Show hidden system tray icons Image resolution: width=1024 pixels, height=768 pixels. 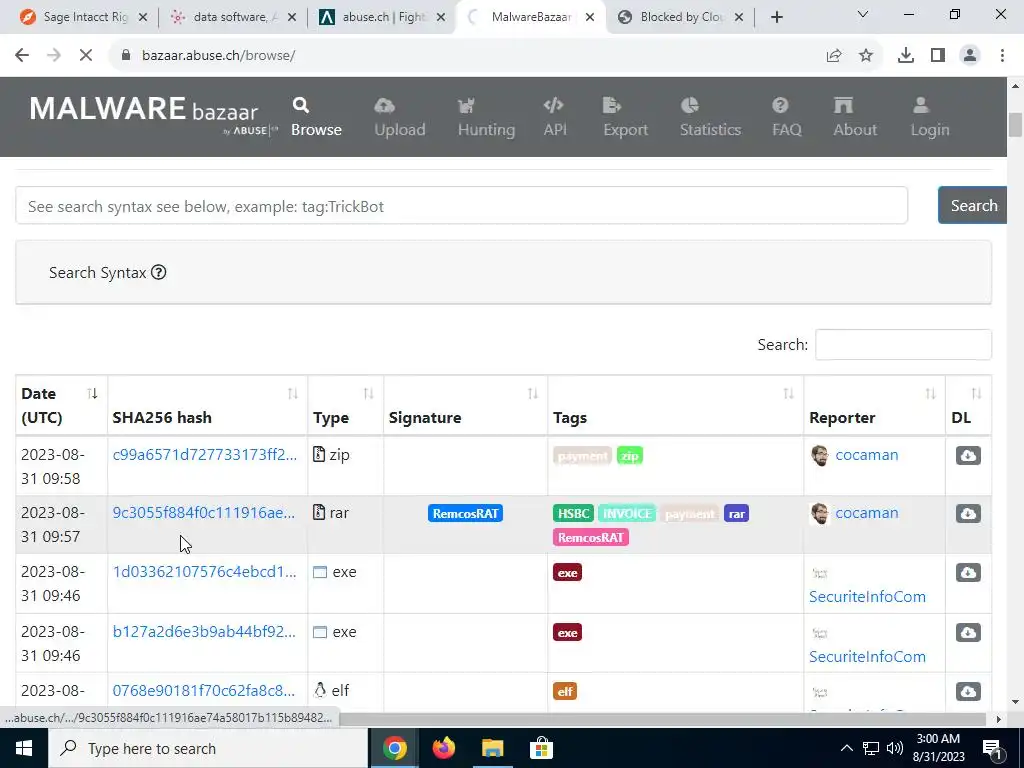846,748
